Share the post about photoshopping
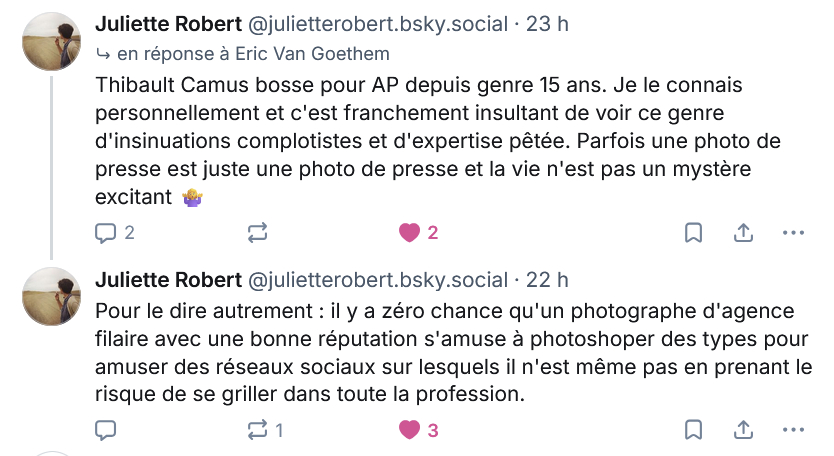The width and height of the screenshot is (834, 456). 743,430
